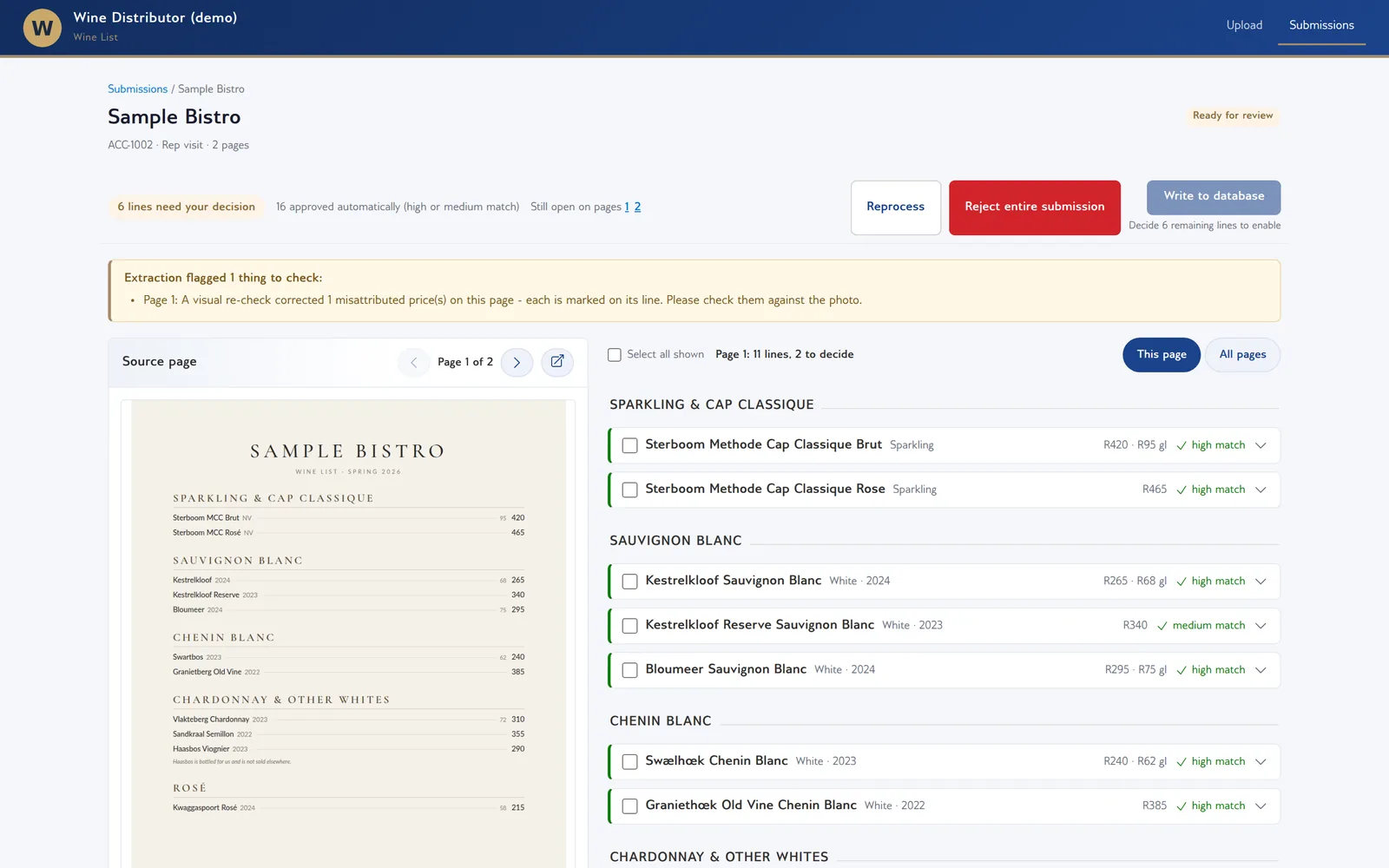
Task: Click the CHENIN BLANC section heading in results
Action: [661, 721]
